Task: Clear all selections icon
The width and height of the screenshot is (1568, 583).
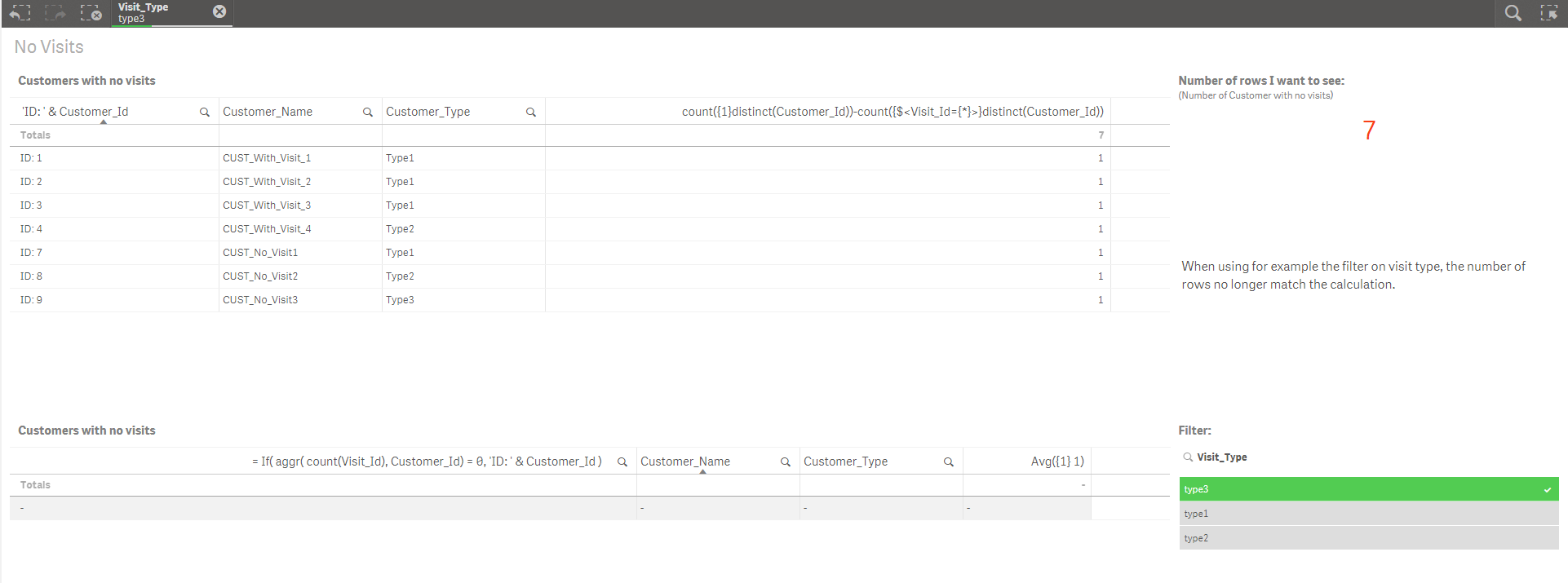Action: 91,13
